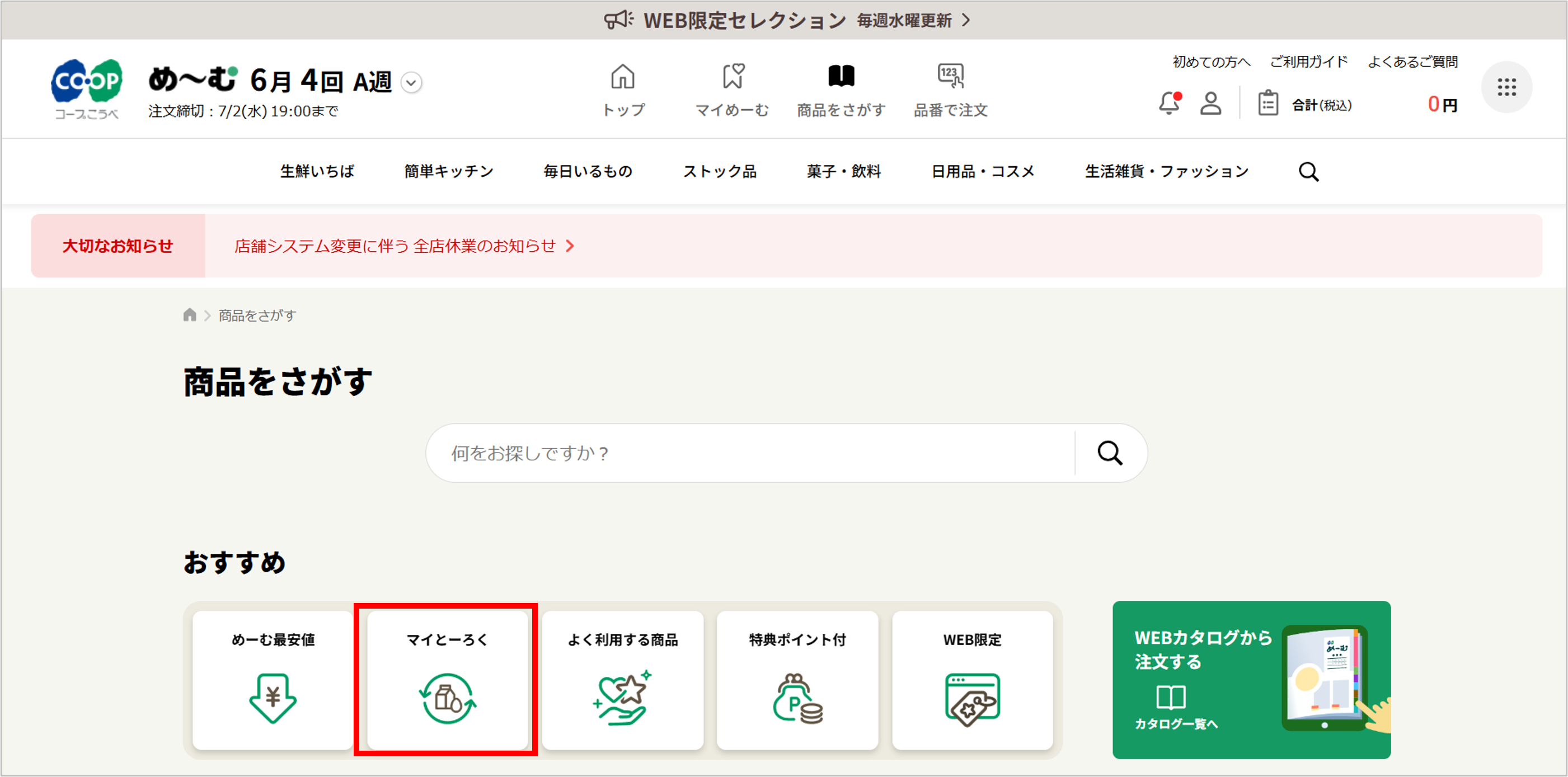1568x777 pixels.
Task: Select 商品をさがす book icon
Action: pyautogui.click(x=841, y=77)
